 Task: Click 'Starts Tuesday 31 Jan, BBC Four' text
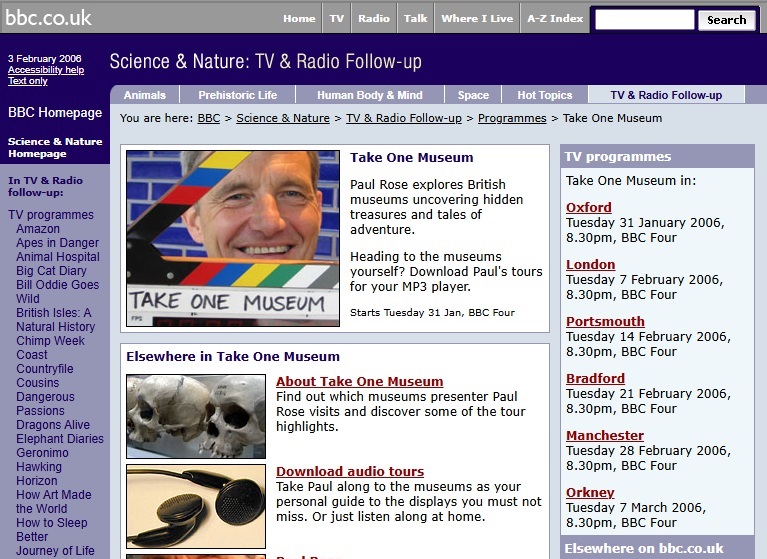432,313
